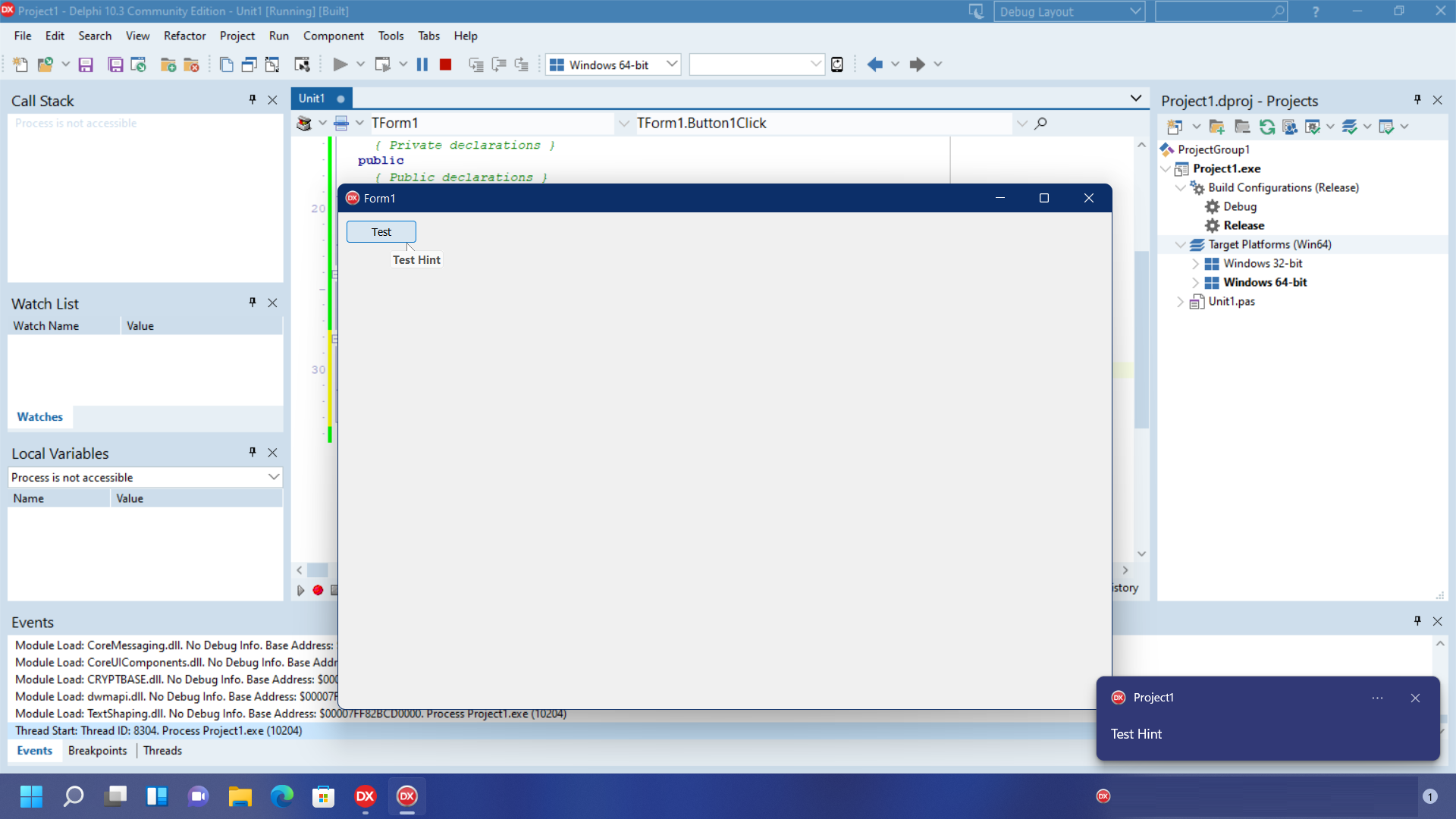Collapse the Project1.exe tree node
This screenshot has width=1456, height=819.
coord(1166,168)
